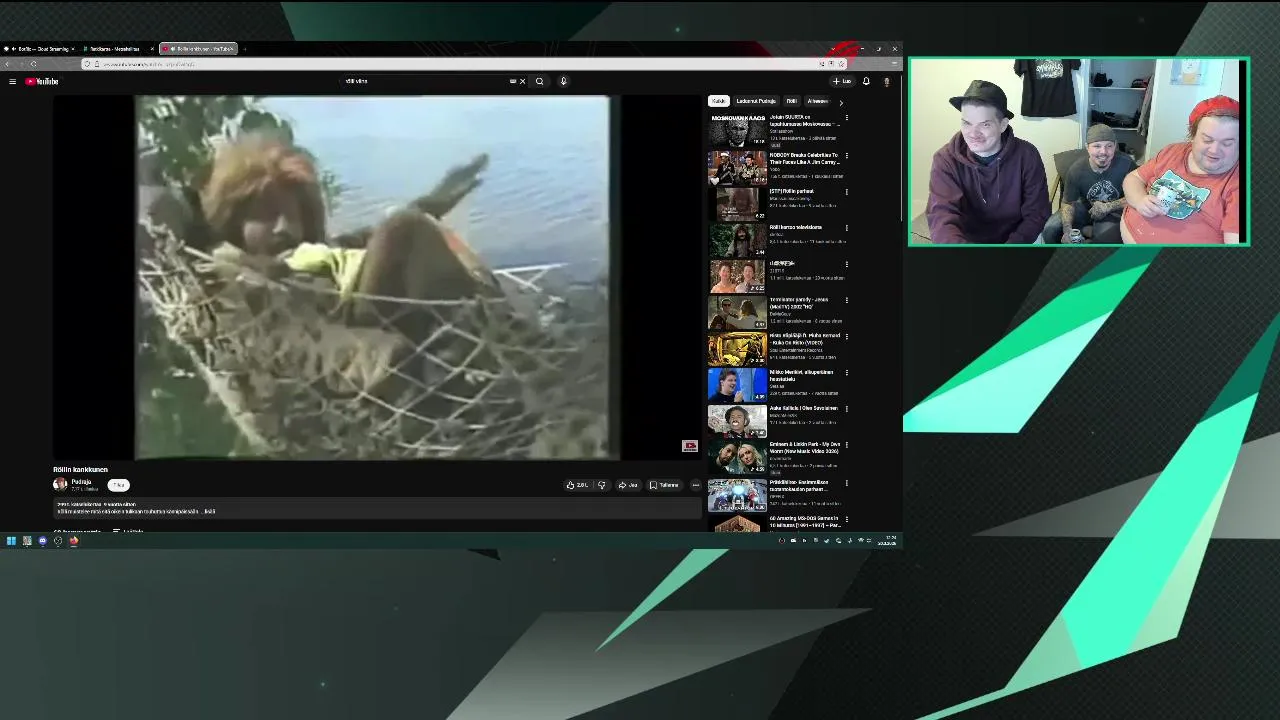Open the Pudnaja channel name link
Image resolution: width=1280 pixels, height=720 pixels.
pos(81,482)
